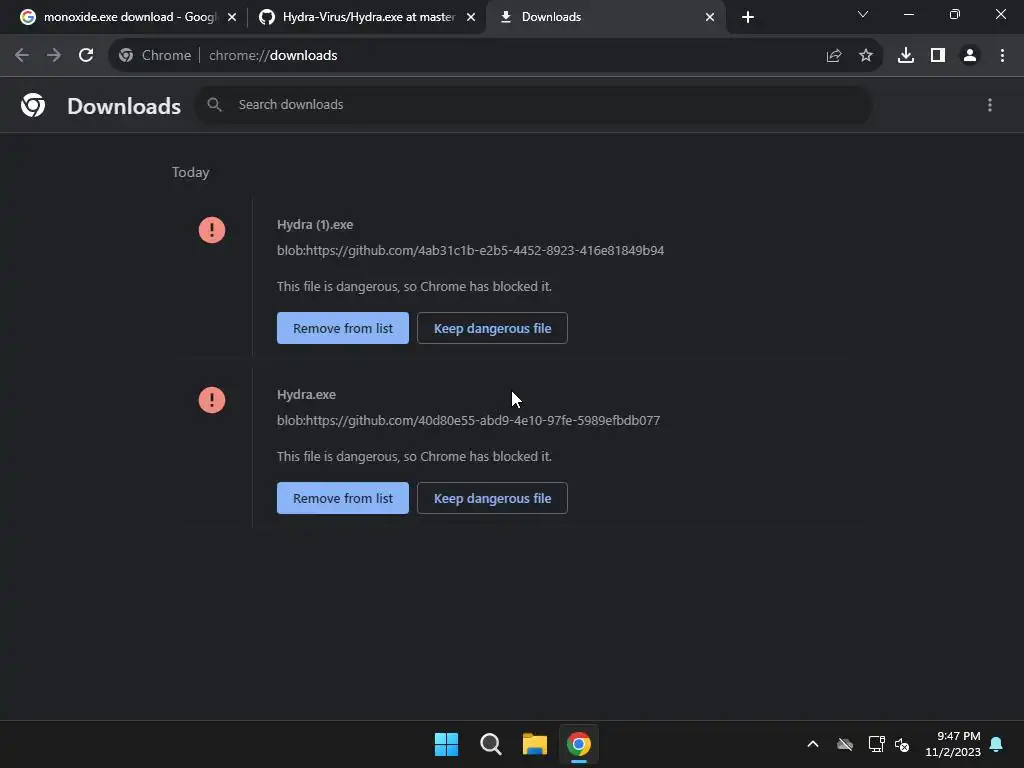Close the Hydra-Virus GitHub tab
This screenshot has width=1024, height=768.
pos(470,17)
